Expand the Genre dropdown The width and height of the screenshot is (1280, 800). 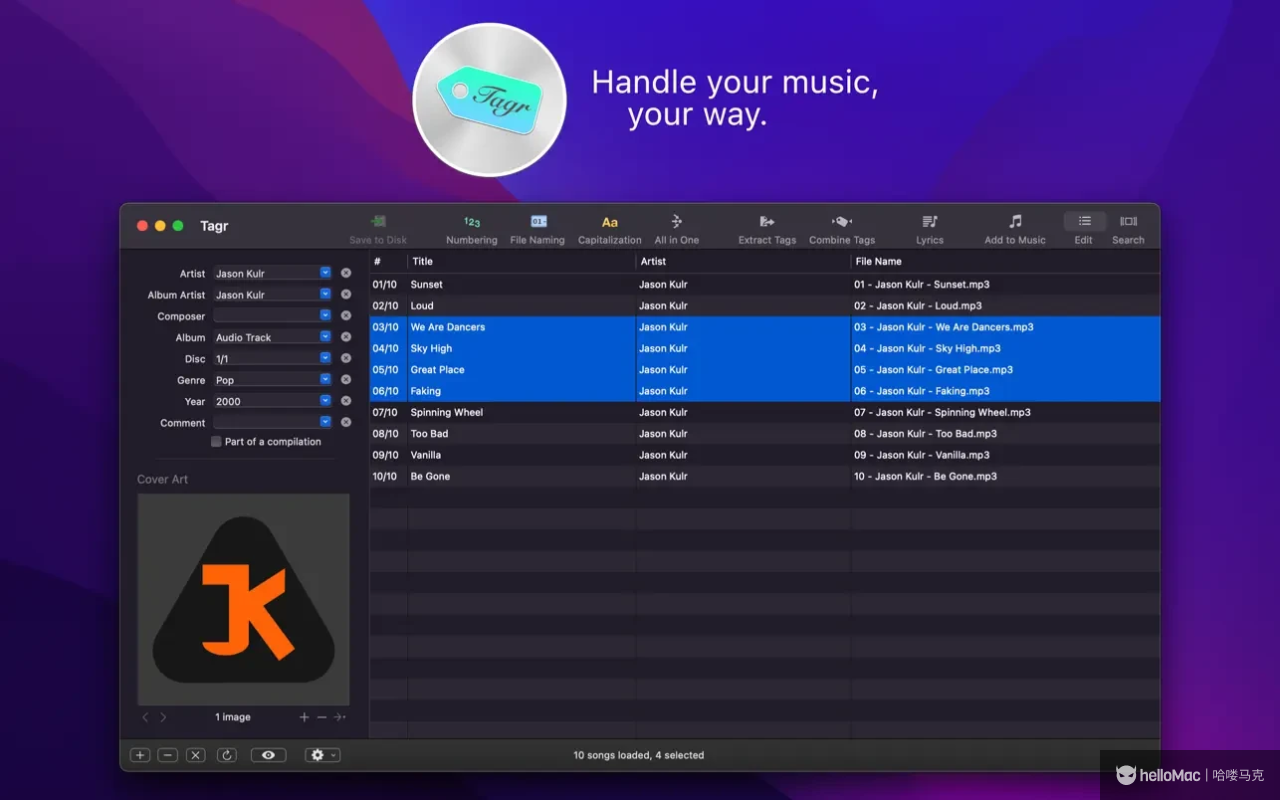pos(325,379)
